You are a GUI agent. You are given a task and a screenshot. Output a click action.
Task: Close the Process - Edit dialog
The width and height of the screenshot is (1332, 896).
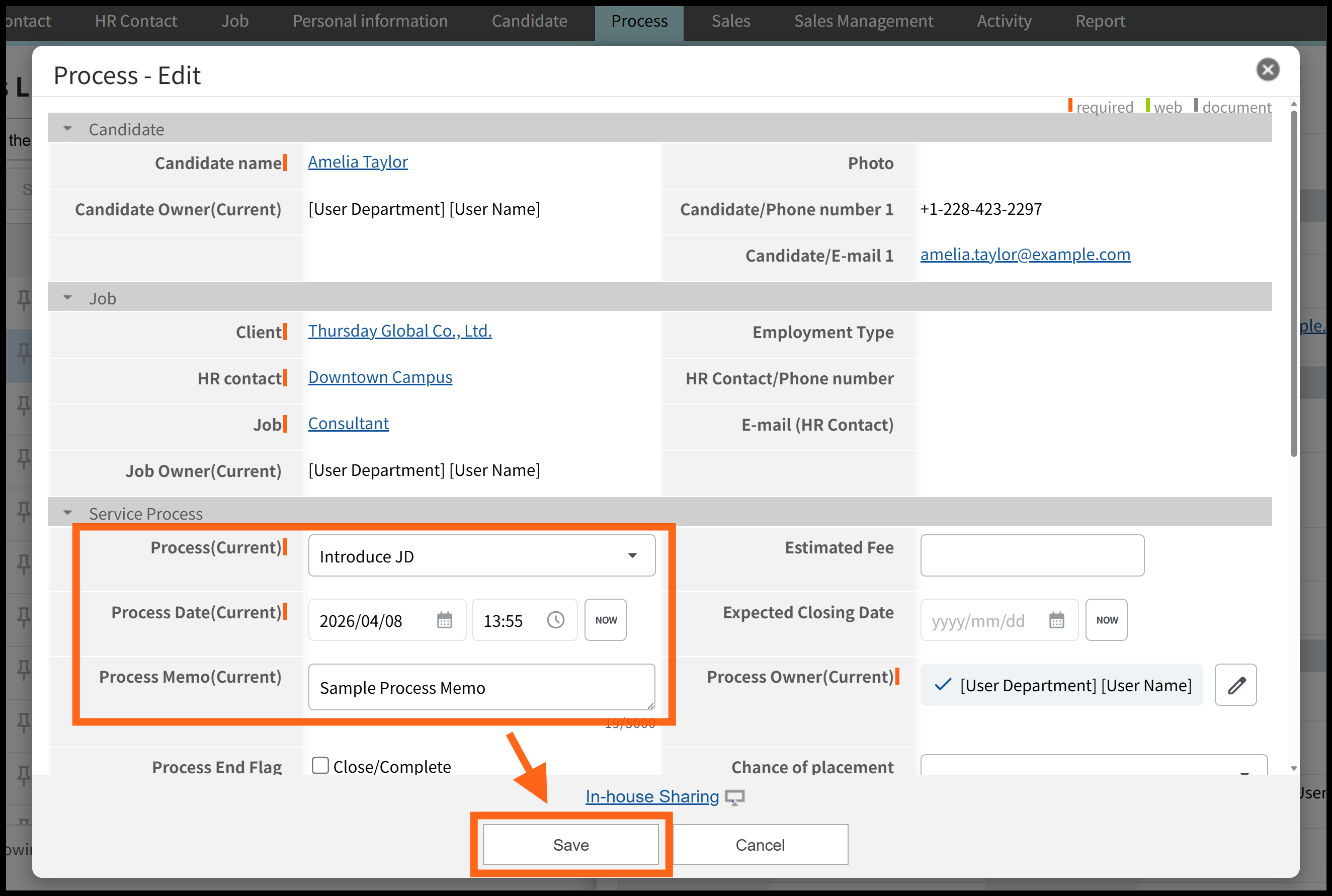point(1268,70)
